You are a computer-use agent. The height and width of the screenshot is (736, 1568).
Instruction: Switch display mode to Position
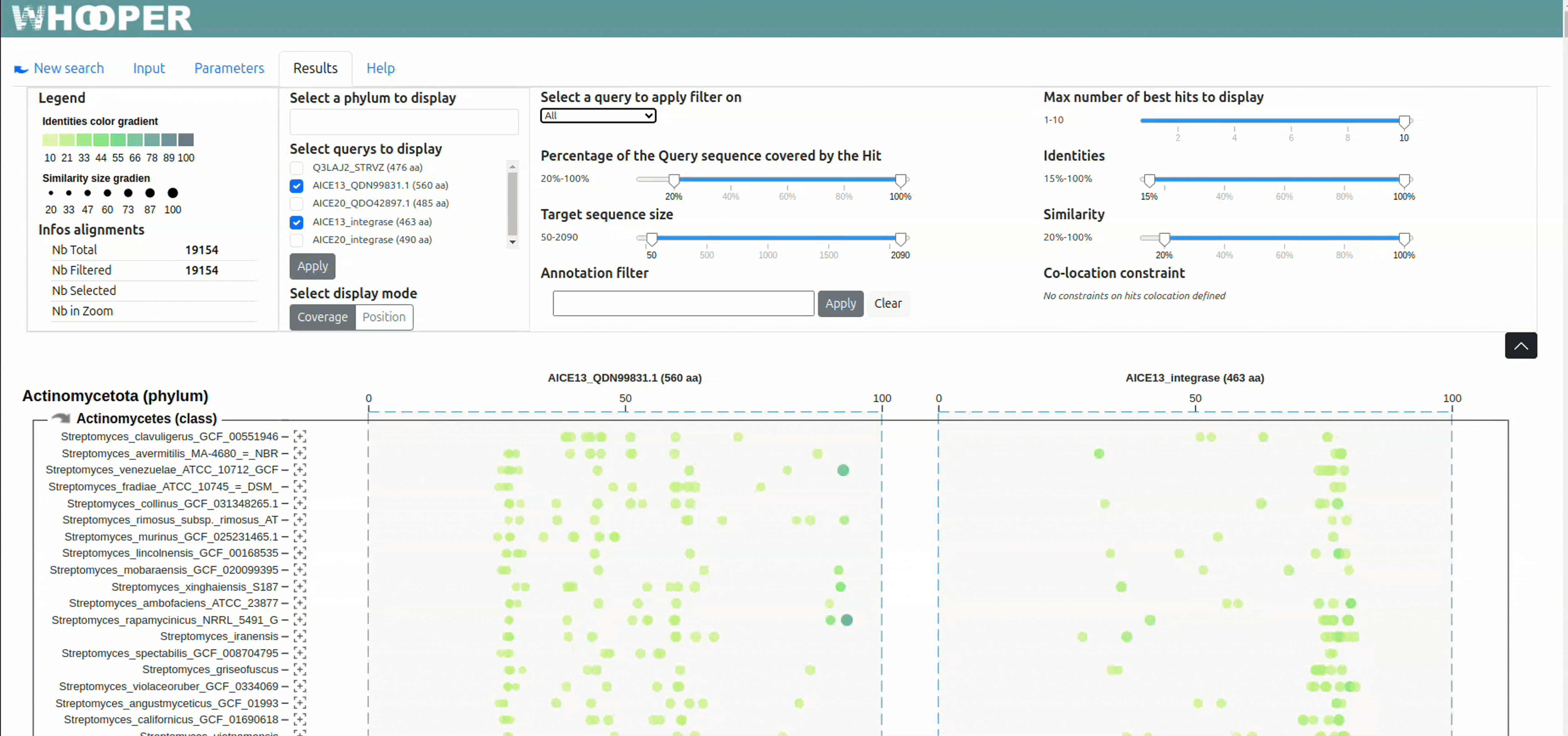(384, 317)
